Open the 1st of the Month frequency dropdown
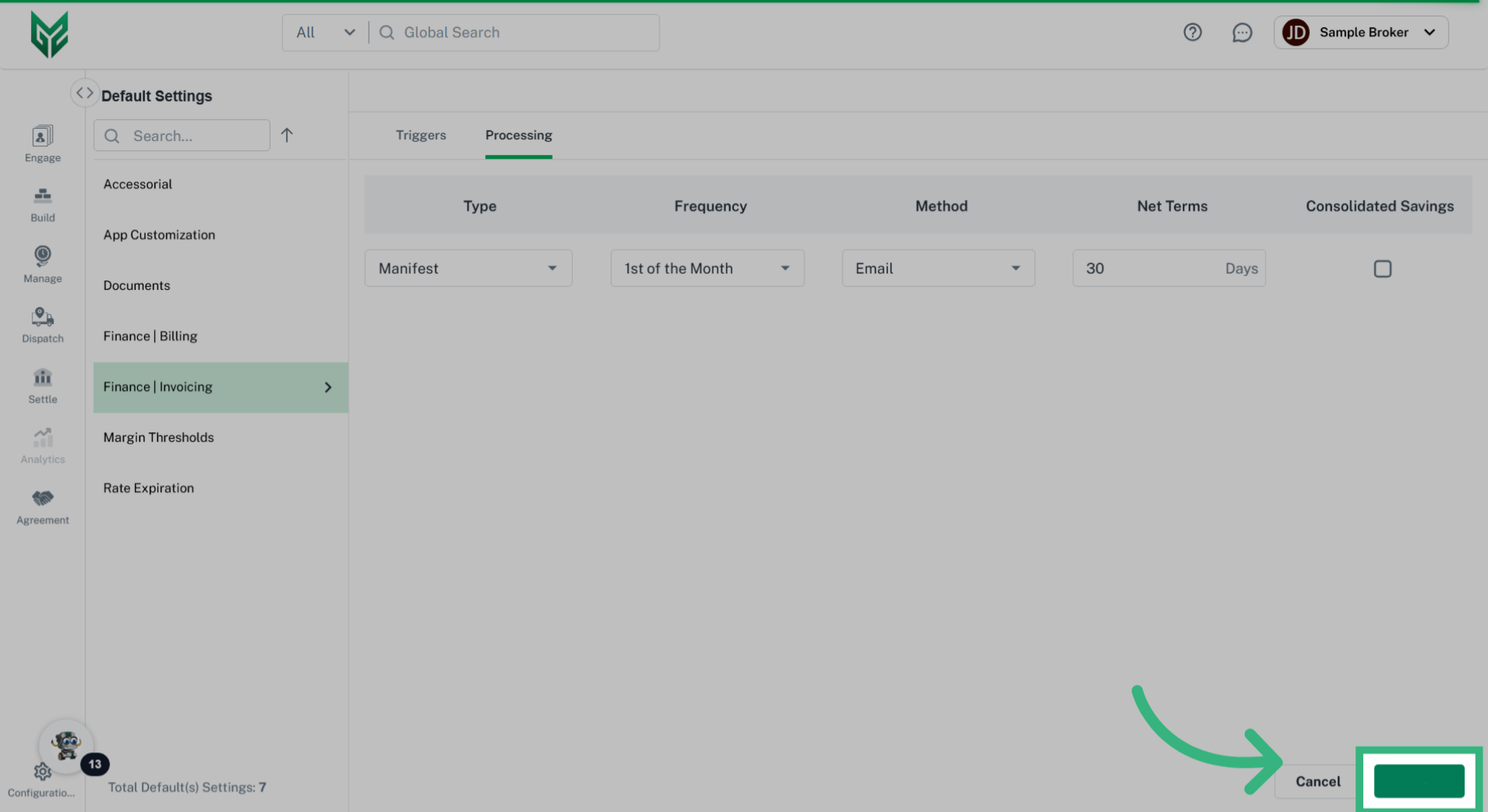 pos(708,268)
